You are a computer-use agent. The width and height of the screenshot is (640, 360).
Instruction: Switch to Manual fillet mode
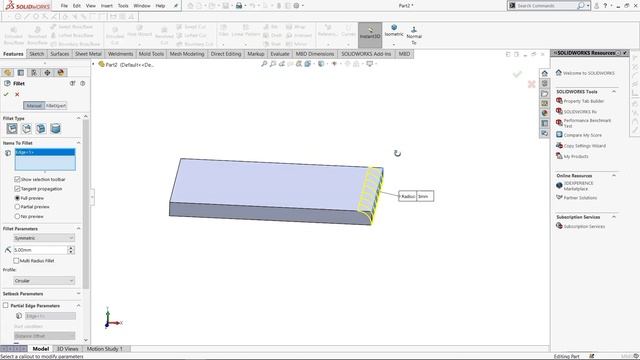[x=34, y=106]
